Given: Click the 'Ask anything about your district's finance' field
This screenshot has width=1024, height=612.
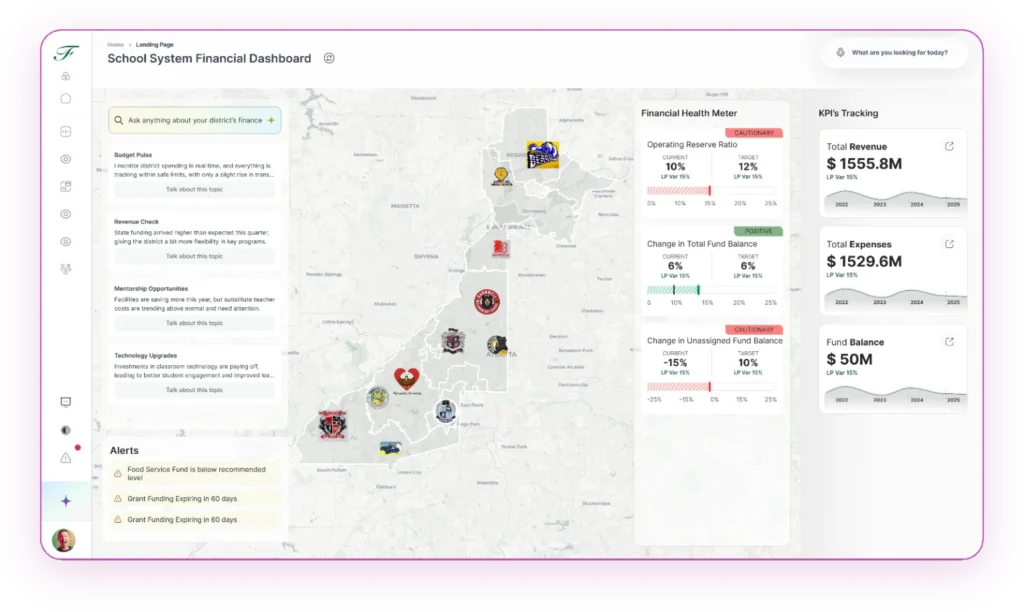Looking at the screenshot, I should [194, 120].
